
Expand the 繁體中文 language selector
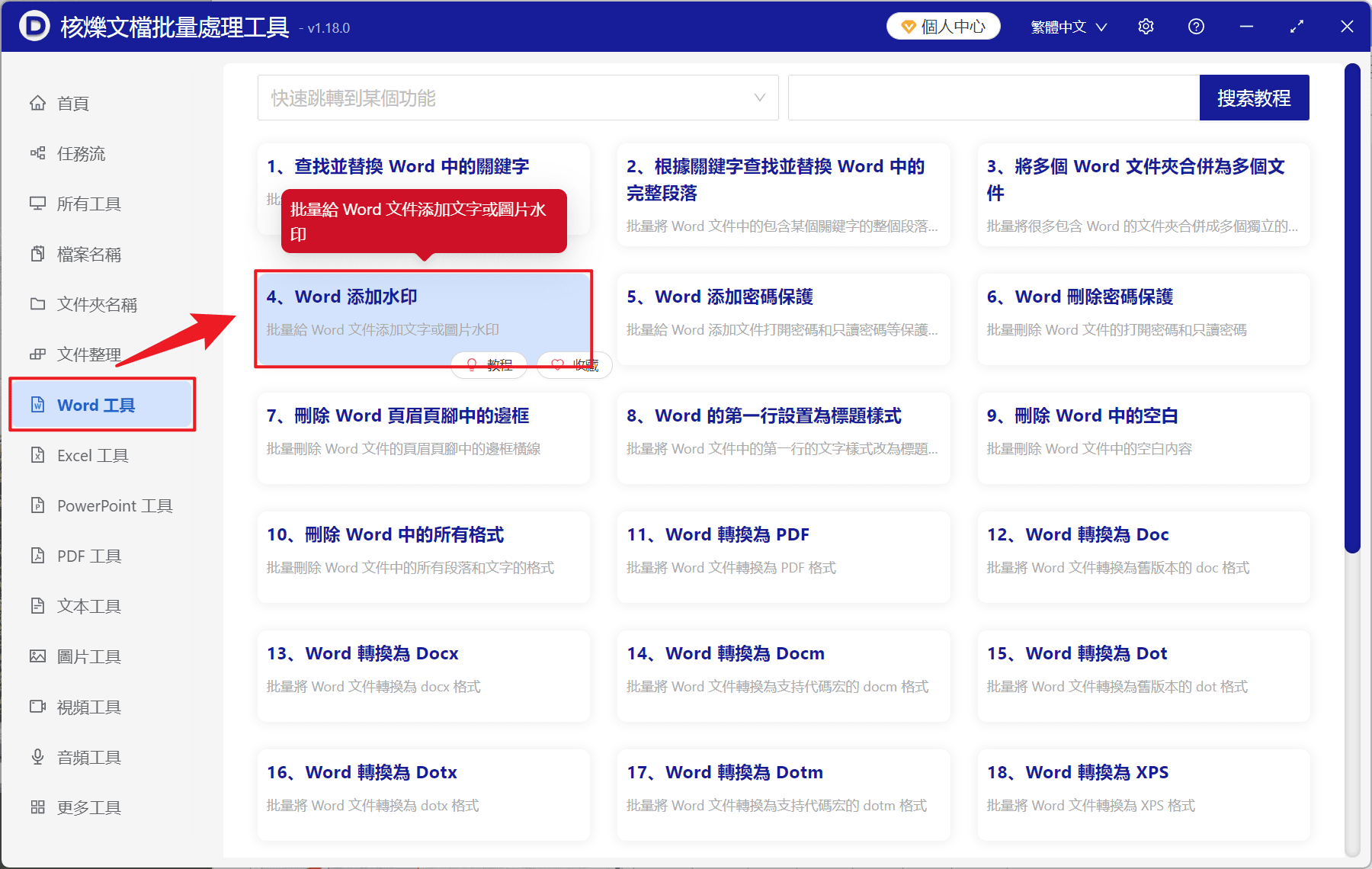point(1068,26)
